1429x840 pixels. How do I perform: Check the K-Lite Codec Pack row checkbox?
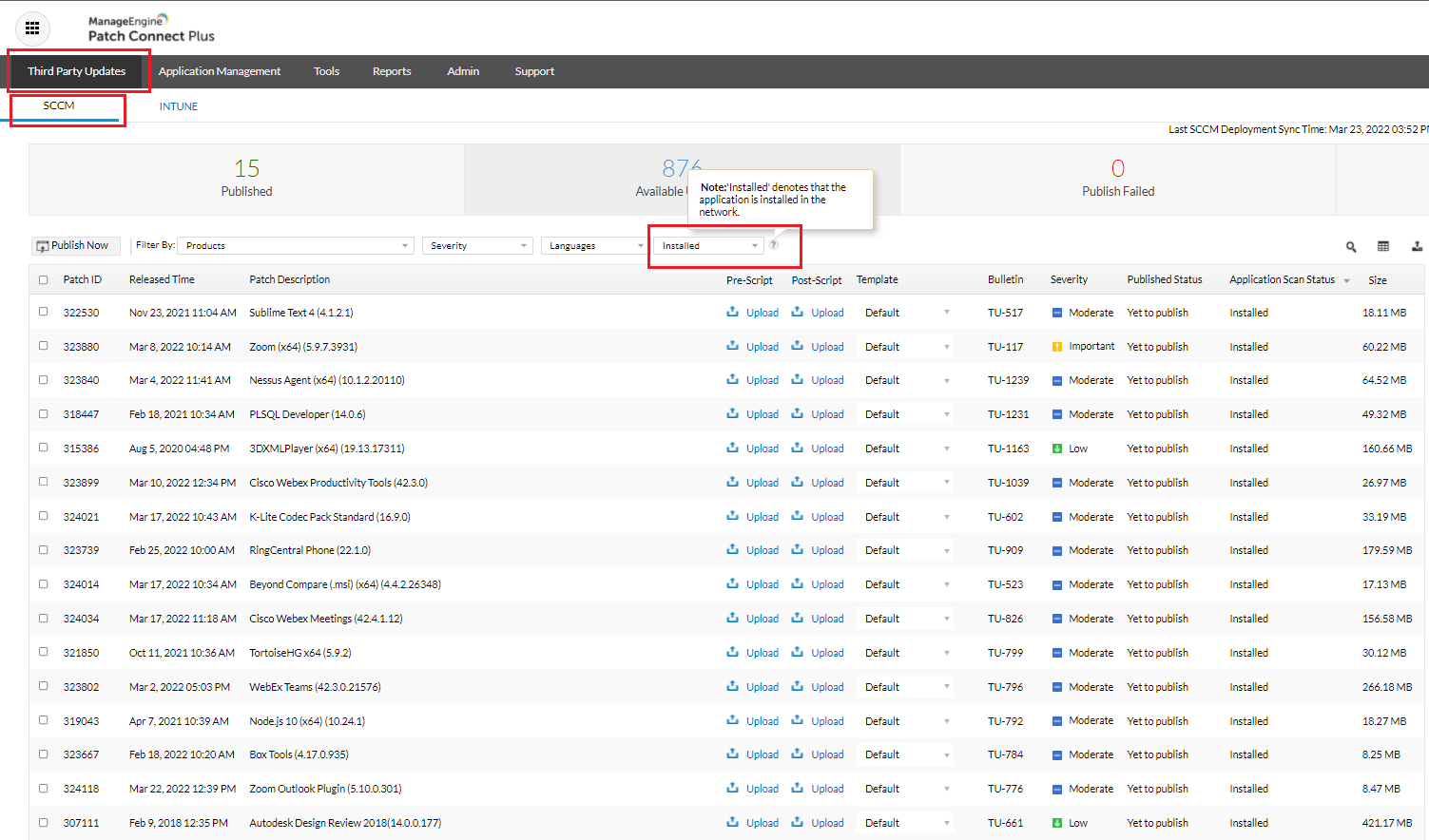(43, 516)
